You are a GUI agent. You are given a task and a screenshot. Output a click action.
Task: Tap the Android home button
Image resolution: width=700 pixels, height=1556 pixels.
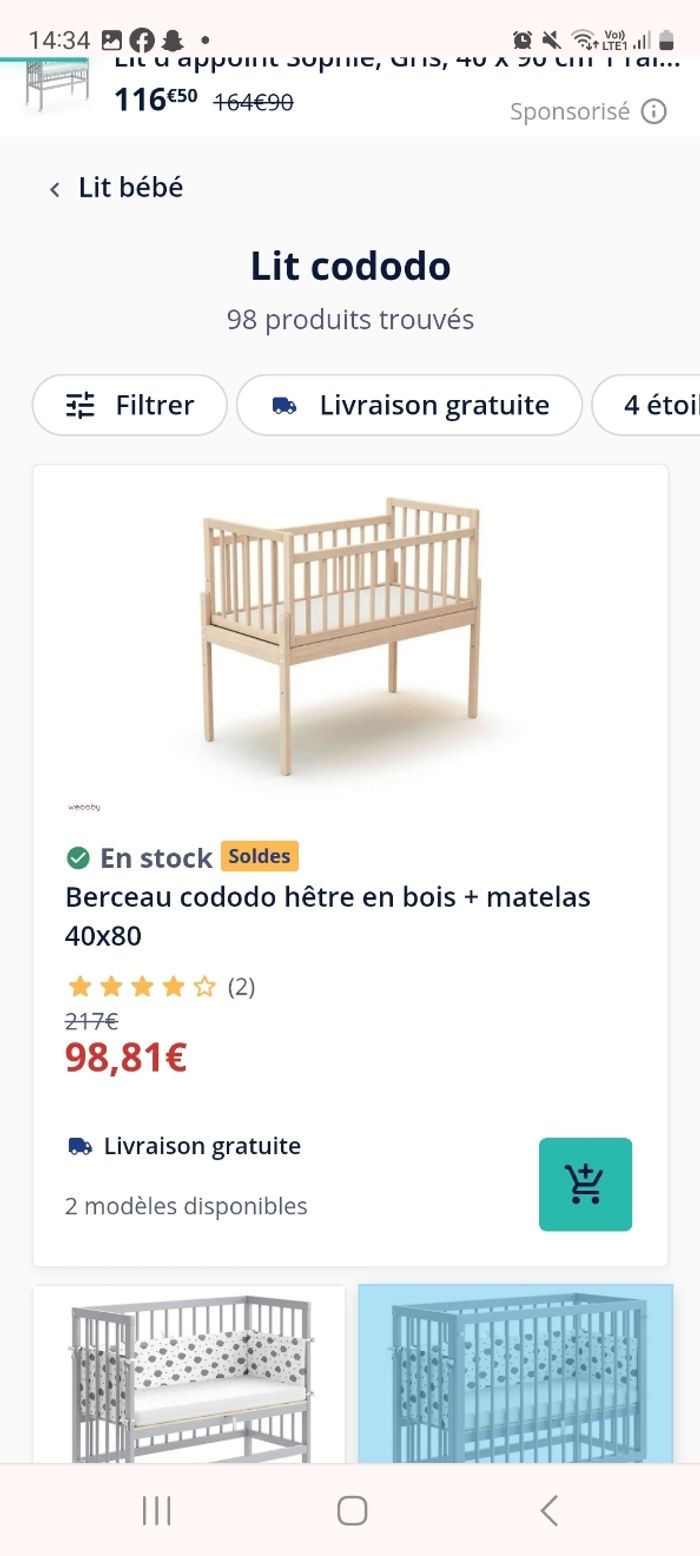coord(350,1512)
